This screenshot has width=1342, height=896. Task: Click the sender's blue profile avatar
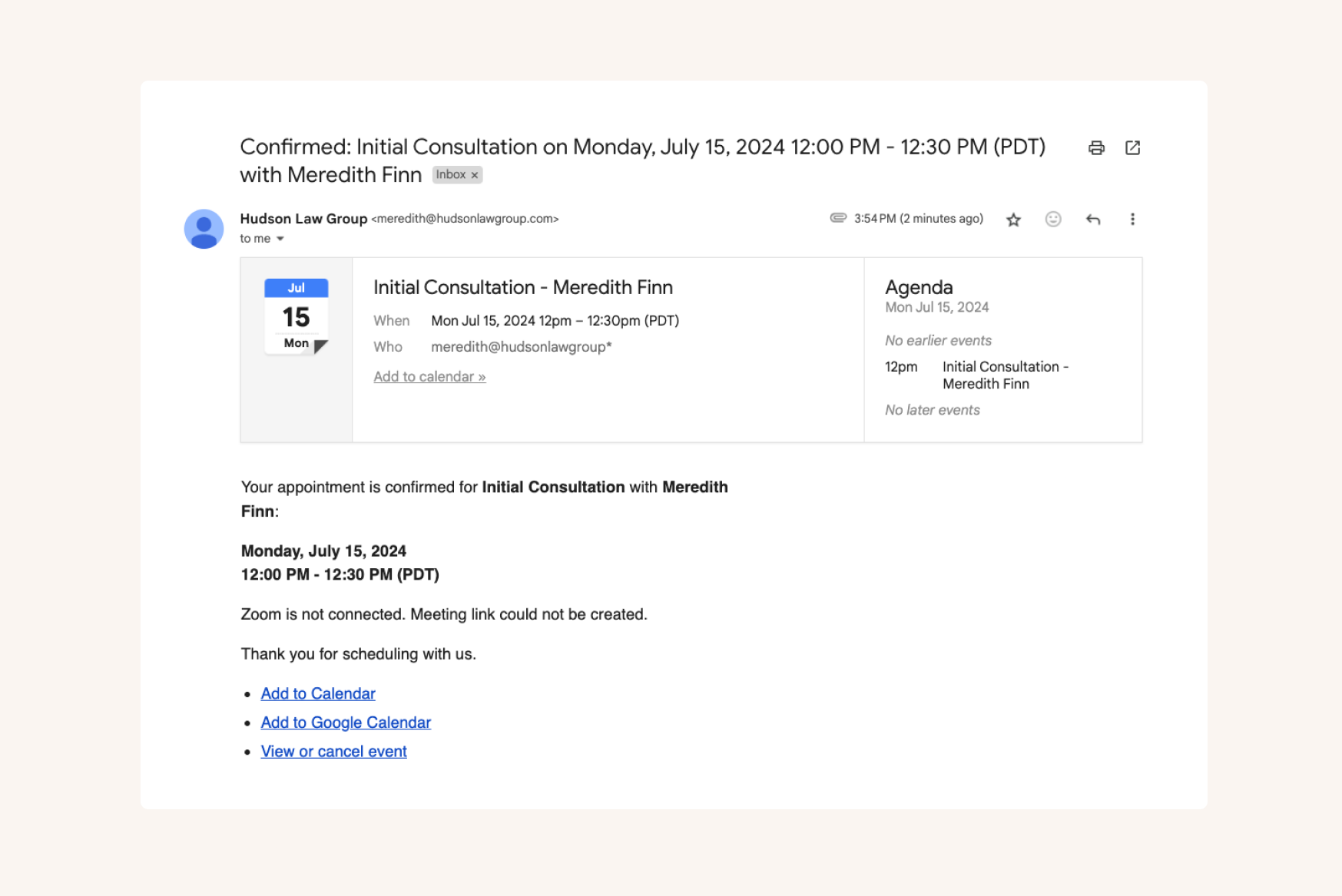click(x=204, y=228)
